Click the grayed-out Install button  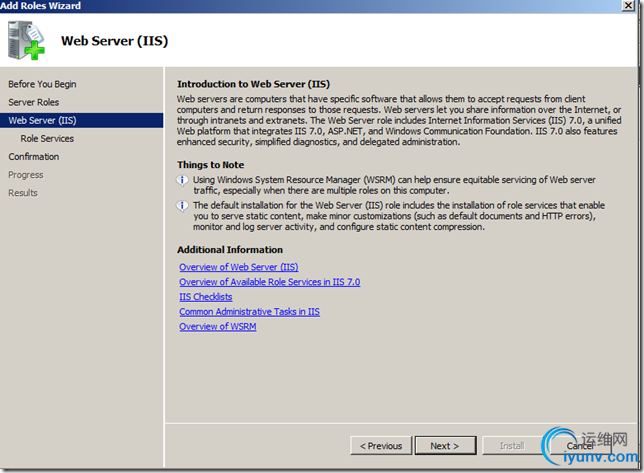(512, 445)
